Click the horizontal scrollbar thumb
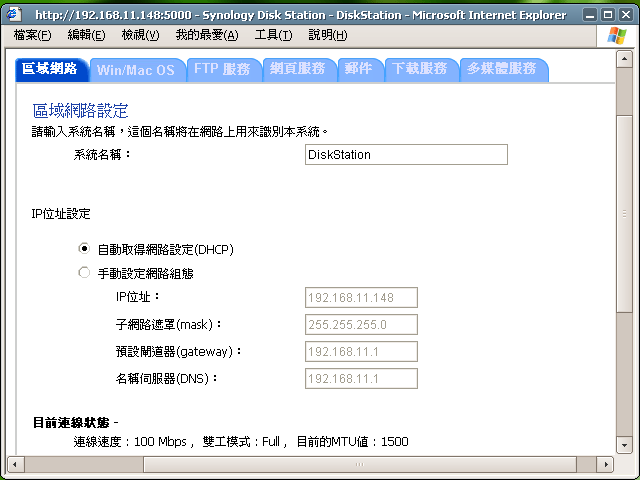640x480 pixels. [360, 464]
